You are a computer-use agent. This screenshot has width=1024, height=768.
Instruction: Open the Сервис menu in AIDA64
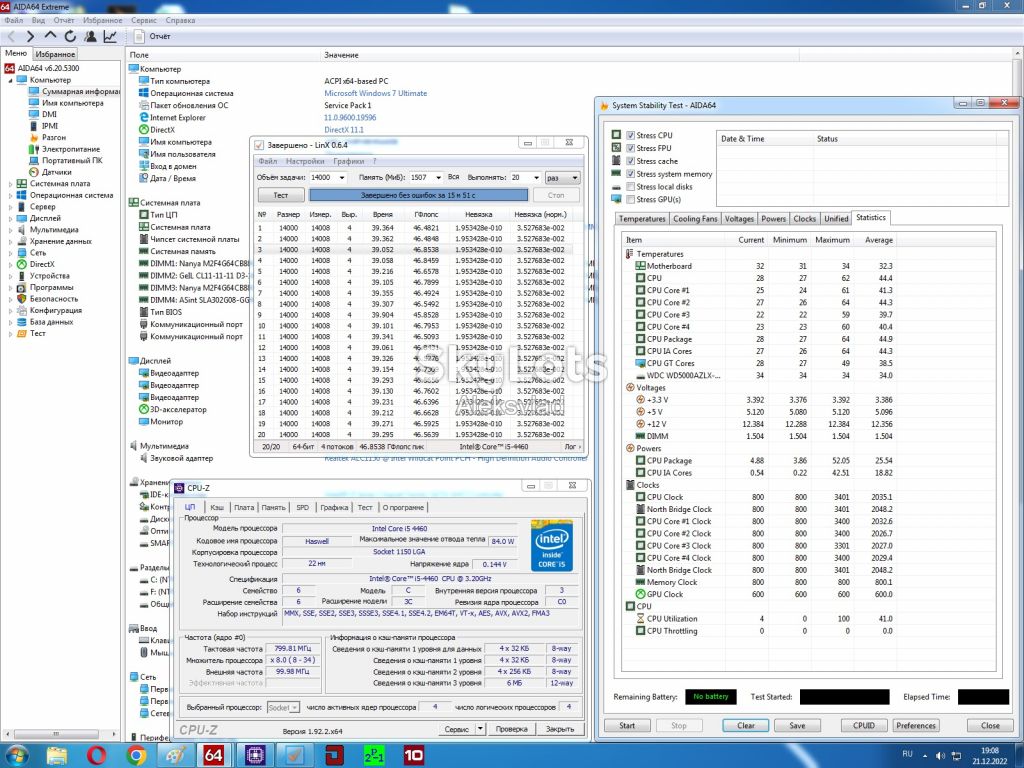pos(144,20)
